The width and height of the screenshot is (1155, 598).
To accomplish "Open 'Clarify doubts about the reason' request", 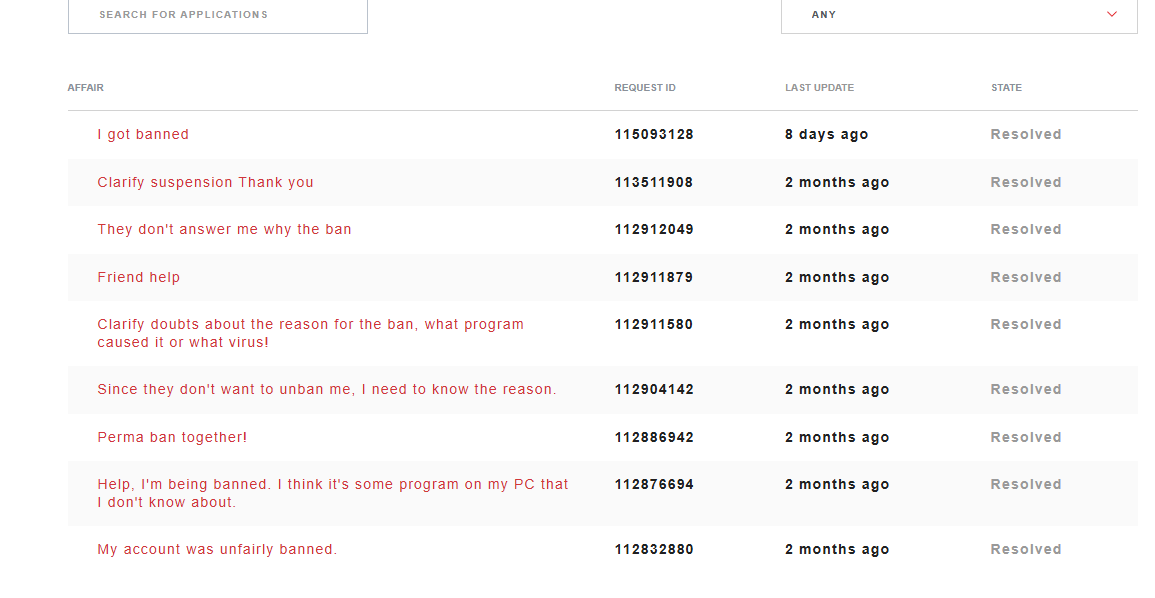I will click(310, 333).
